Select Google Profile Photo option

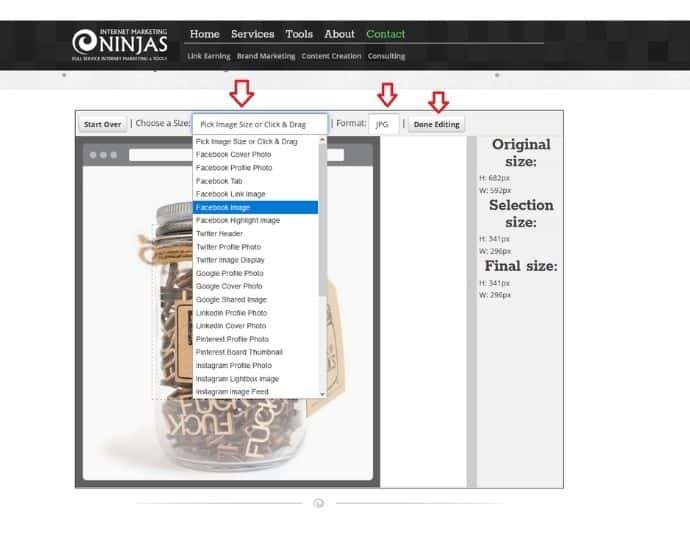(x=255, y=273)
